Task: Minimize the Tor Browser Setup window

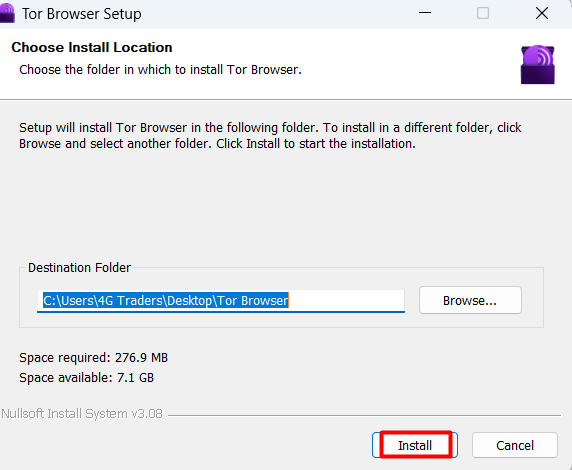Action: (425, 14)
